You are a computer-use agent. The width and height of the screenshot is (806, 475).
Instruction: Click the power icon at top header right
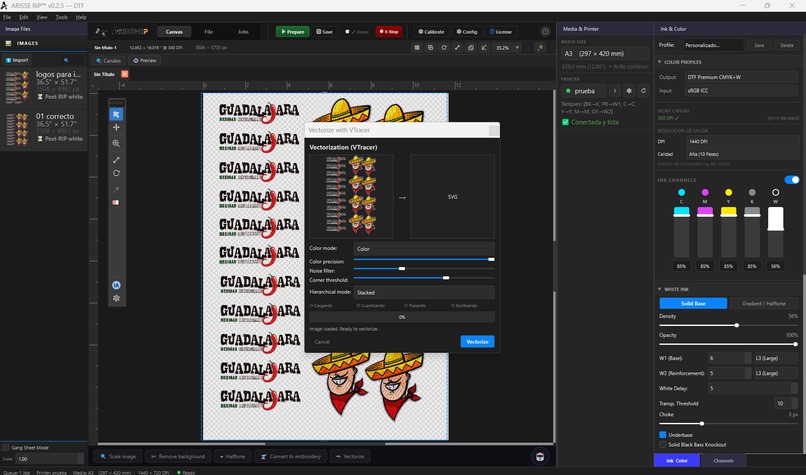click(545, 32)
